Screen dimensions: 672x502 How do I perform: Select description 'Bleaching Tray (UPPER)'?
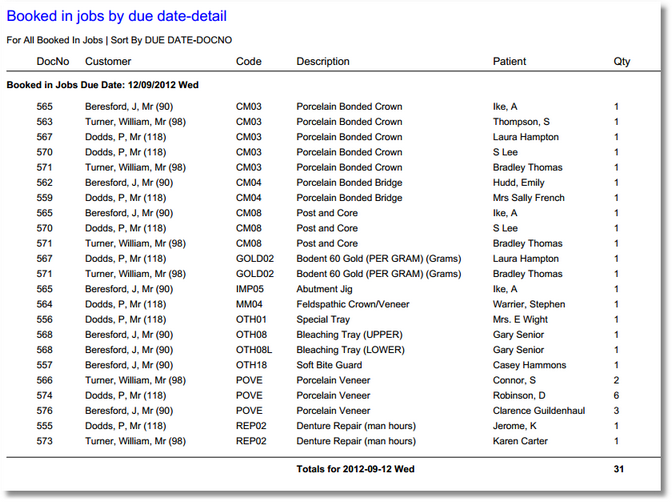tap(349, 335)
